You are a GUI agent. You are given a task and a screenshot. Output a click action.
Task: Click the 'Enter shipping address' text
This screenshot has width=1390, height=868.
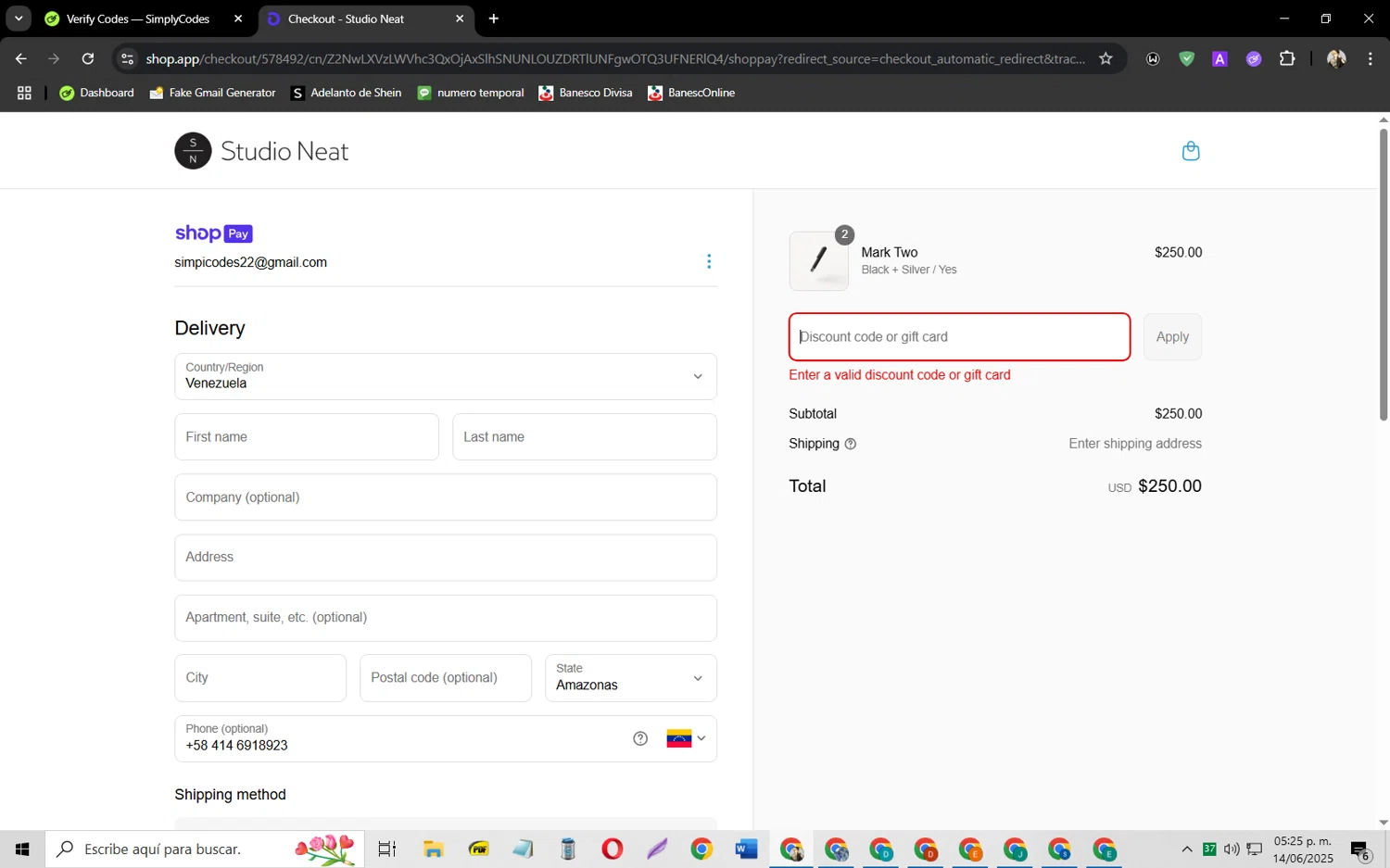[1135, 444]
